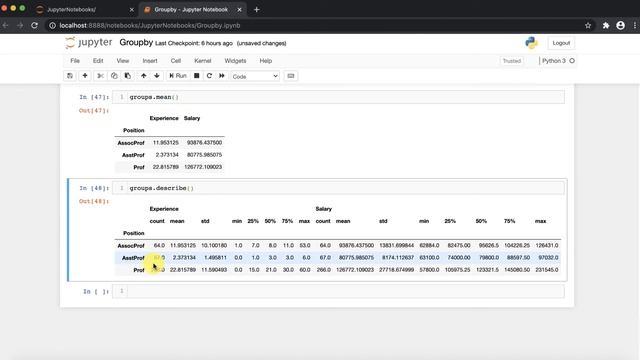
Task: Open the cell type Code dropdown
Action: click(255, 76)
